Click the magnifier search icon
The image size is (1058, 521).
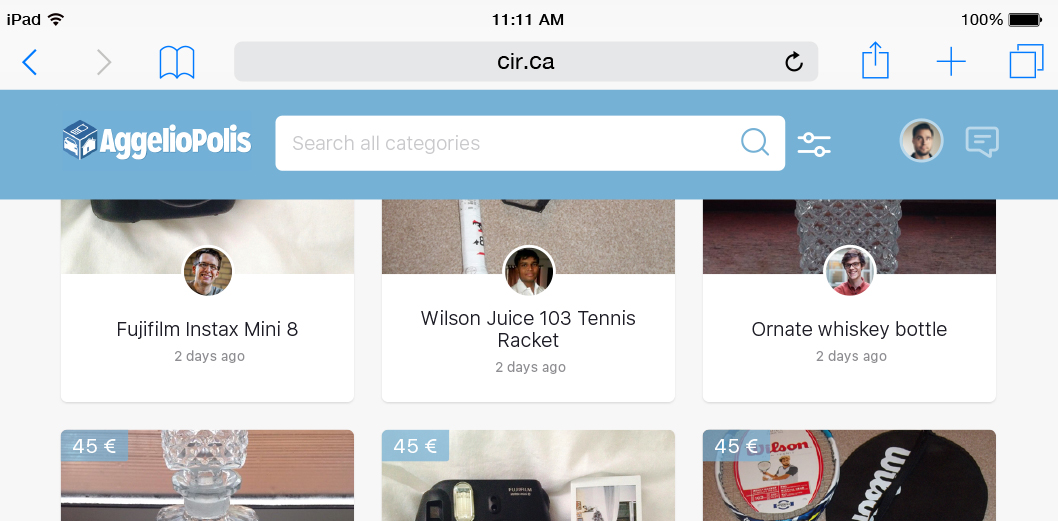coord(755,142)
